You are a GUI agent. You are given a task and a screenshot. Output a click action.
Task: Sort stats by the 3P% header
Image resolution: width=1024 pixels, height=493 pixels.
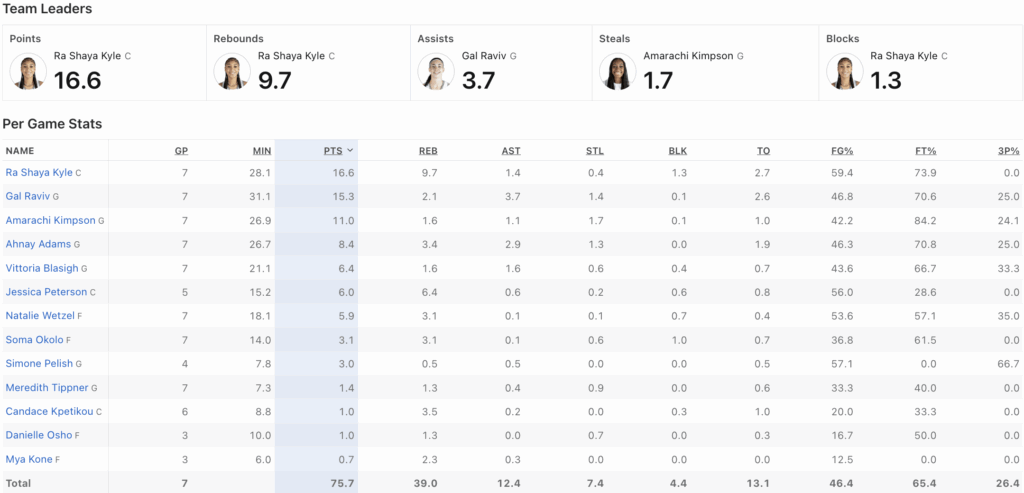coord(1008,151)
